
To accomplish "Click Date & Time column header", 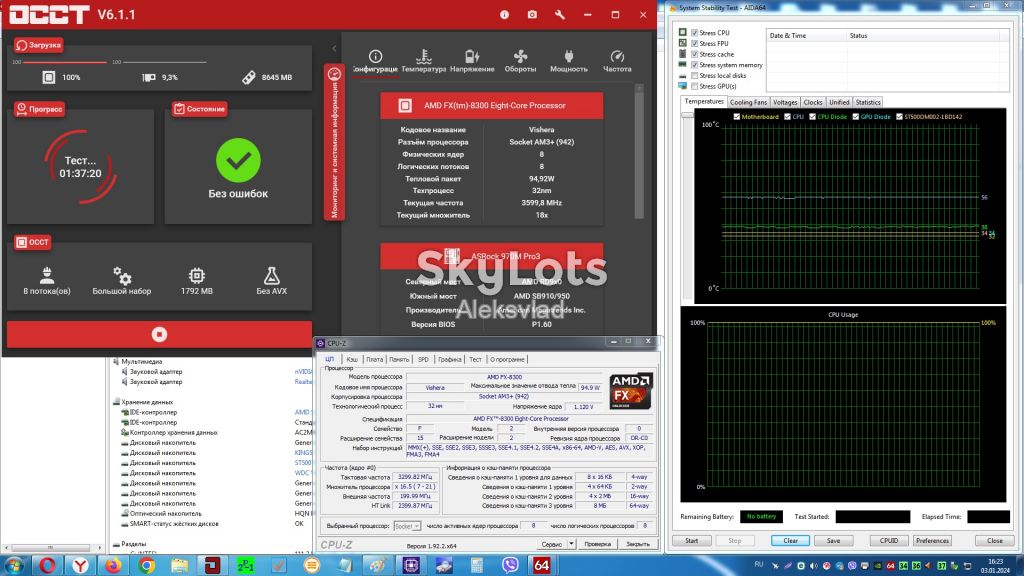I will pos(807,36).
